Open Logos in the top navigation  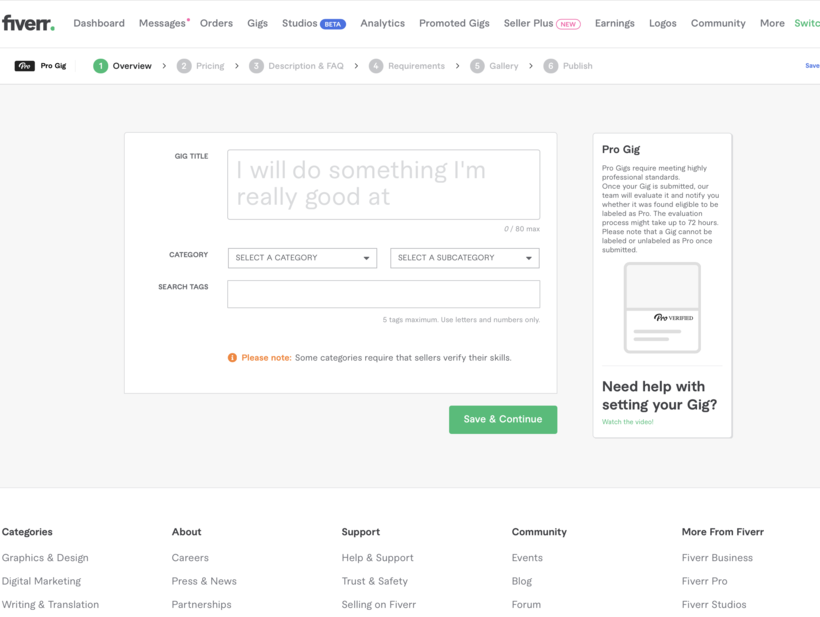tap(663, 24)
